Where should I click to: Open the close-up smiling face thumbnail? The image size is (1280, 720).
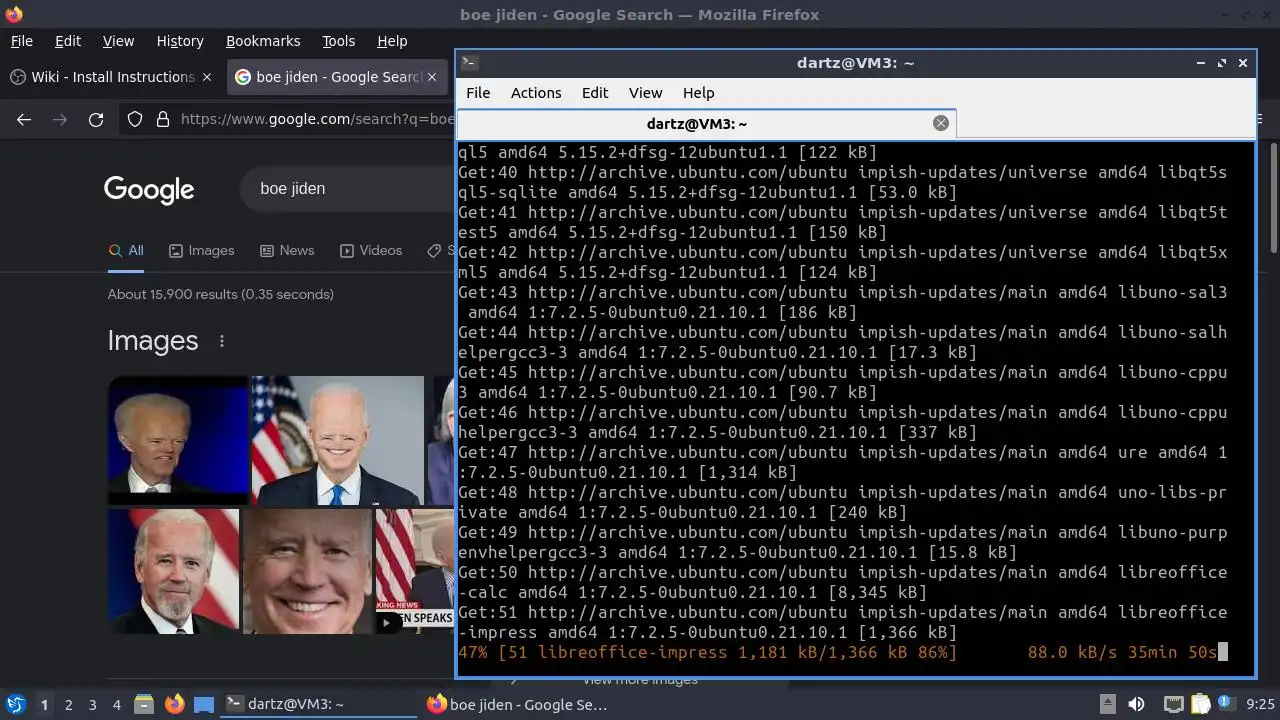click(x=307, y=571)
